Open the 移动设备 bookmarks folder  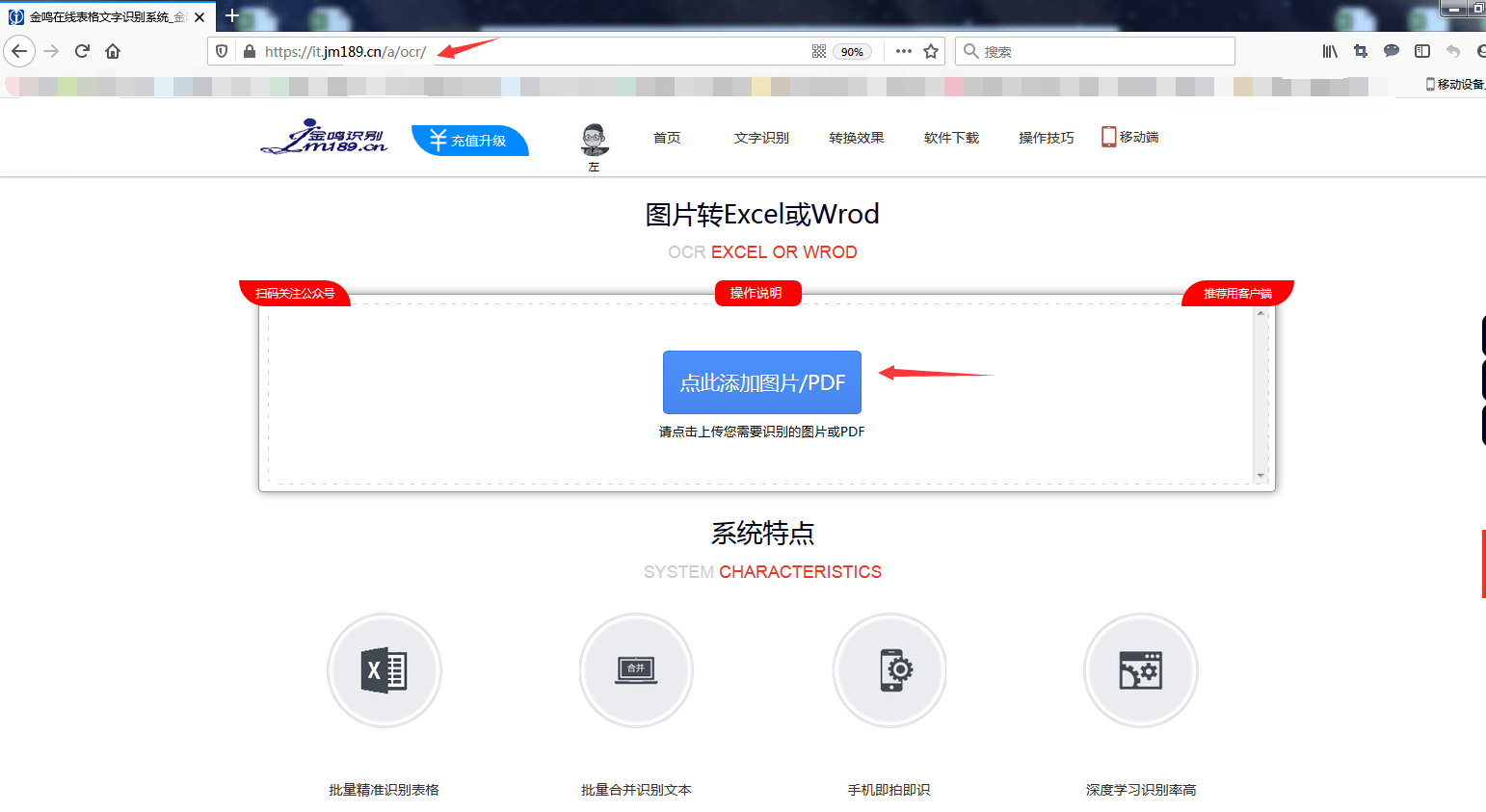(1455, 85)
